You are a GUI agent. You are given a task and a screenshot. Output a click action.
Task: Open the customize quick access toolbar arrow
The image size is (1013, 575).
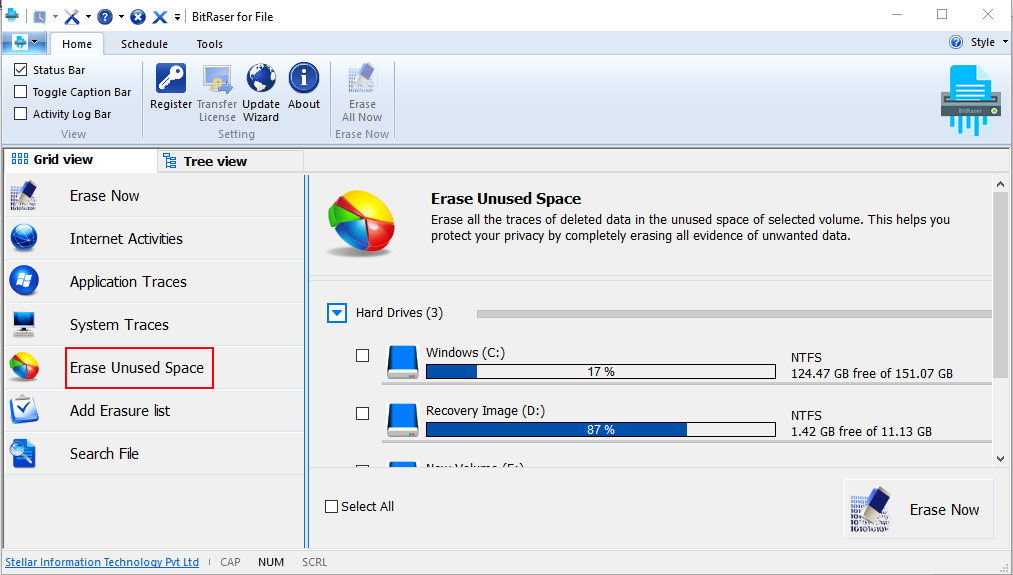coord(177,17)
